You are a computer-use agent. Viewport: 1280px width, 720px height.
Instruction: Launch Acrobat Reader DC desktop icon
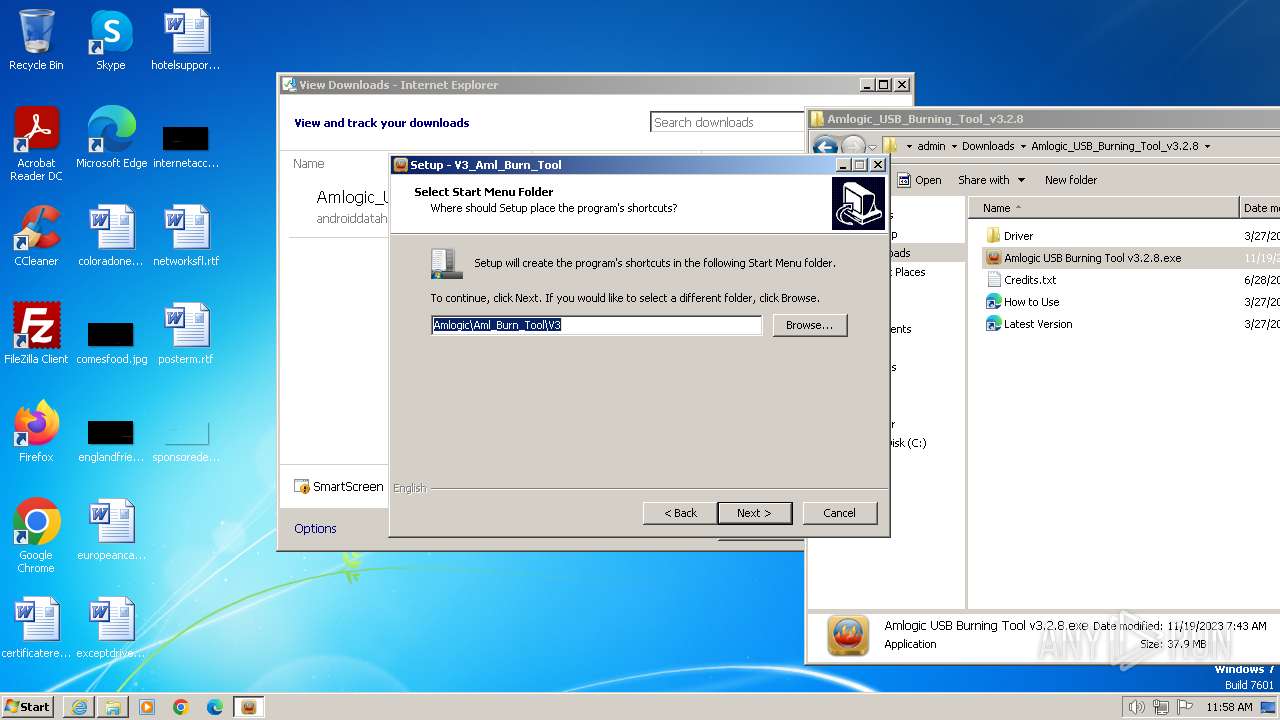[x=36, y=144]
